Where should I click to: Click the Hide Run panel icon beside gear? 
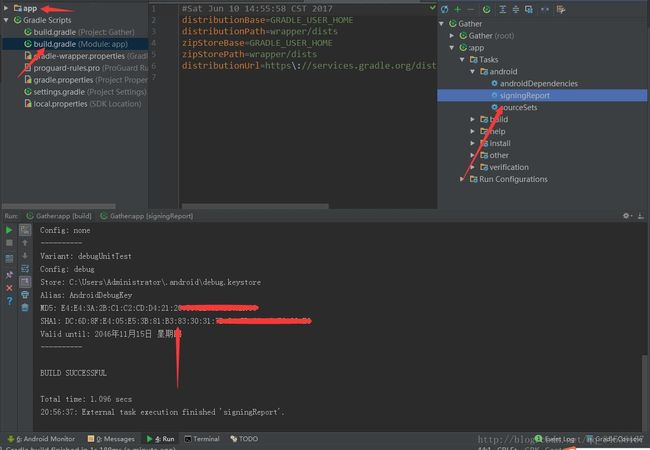[x=640, y=216]
